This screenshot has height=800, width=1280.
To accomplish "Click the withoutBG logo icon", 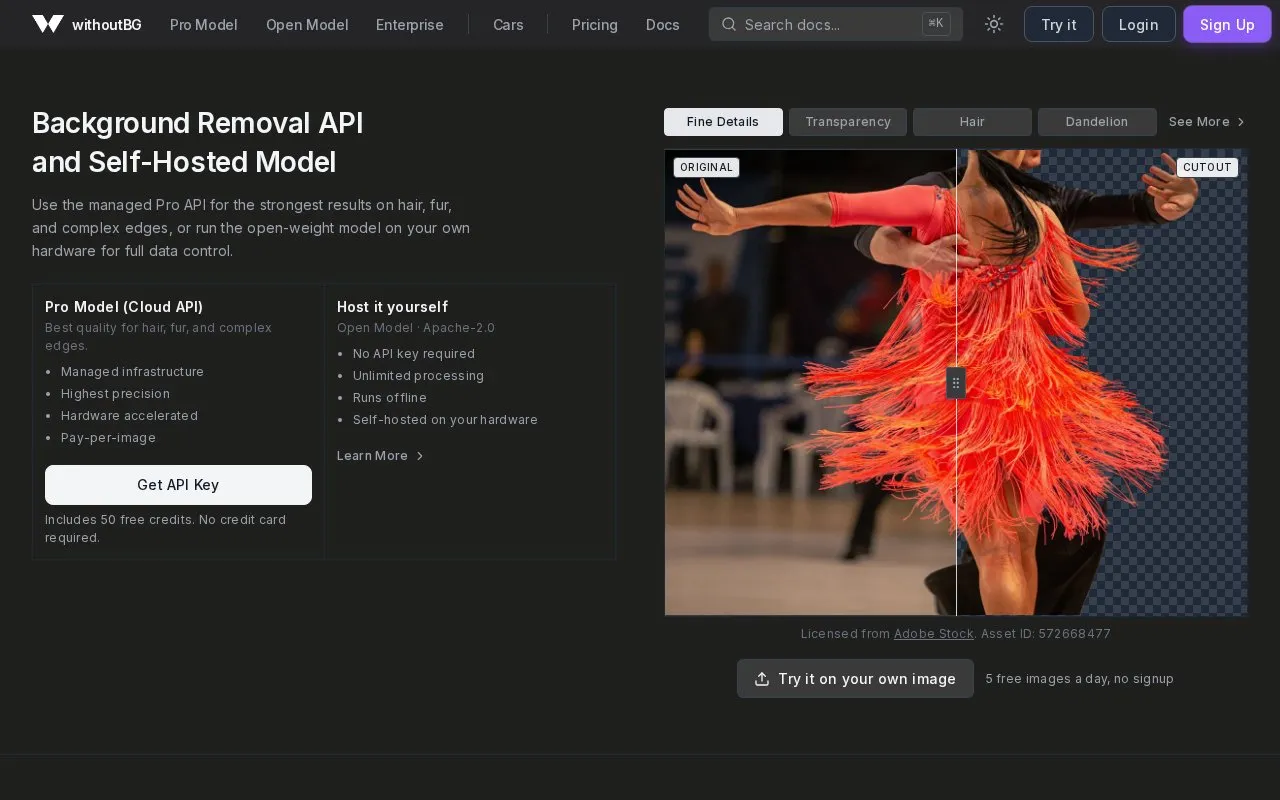I will pos(48,24).
